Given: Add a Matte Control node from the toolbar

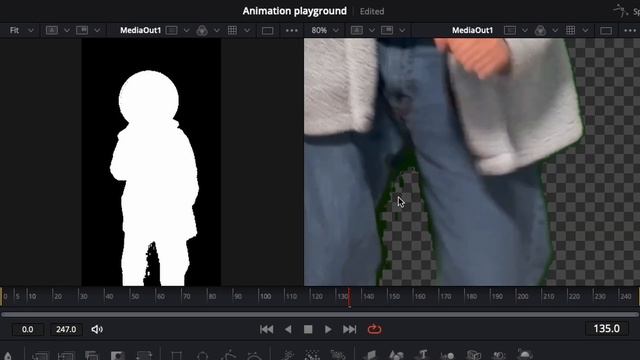Looking at the screenshot, I should [118, 356].
